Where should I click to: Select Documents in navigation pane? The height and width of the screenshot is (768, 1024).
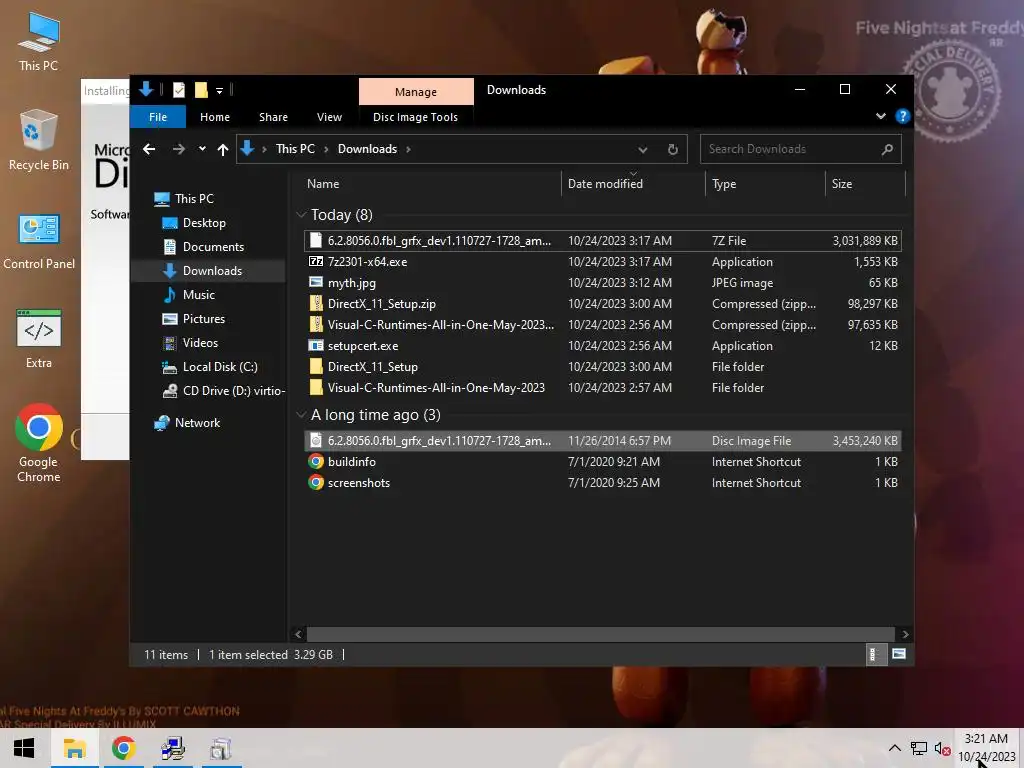pos(214,247)
